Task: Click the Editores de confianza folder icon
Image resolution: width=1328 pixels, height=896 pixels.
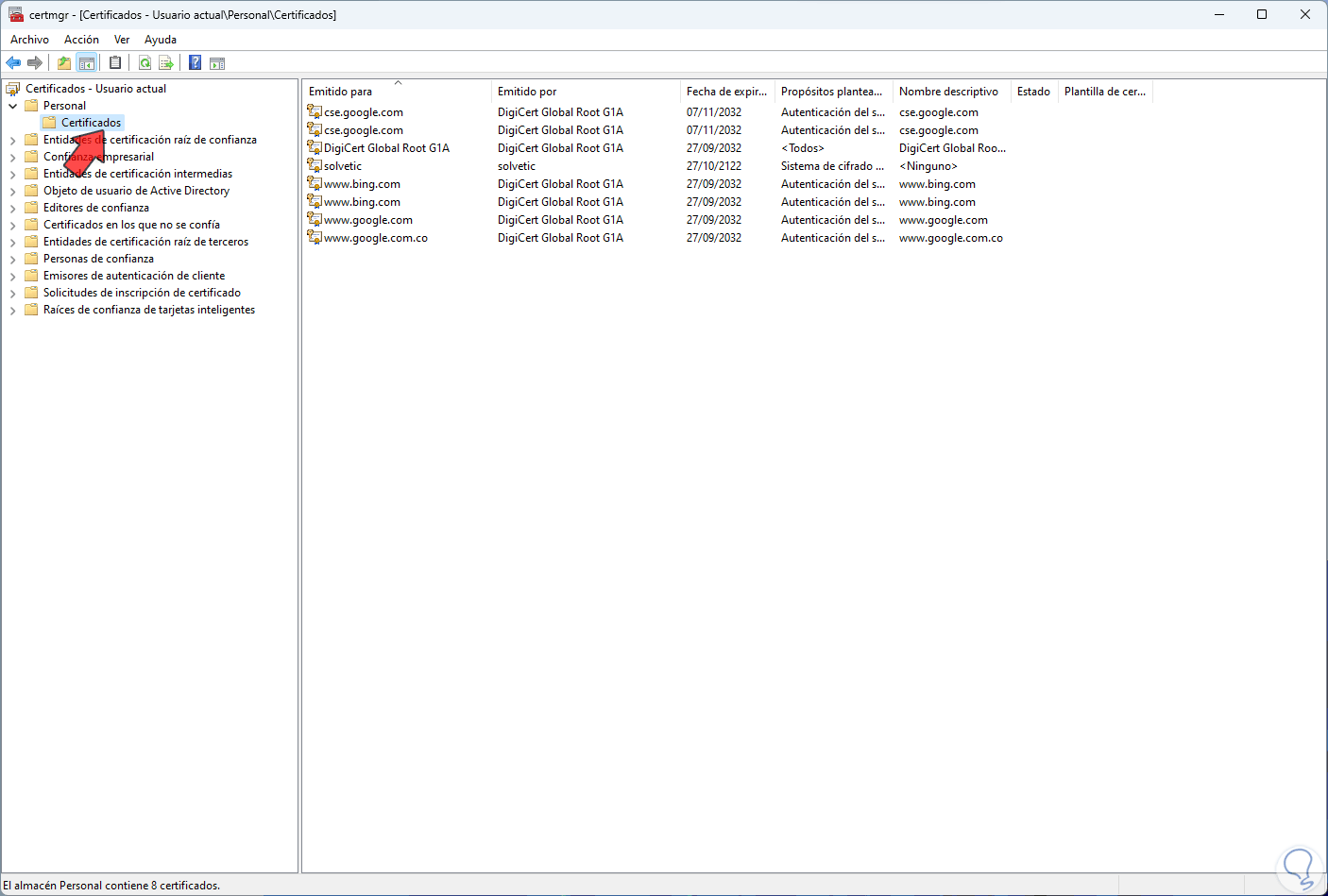Action: pos(31,208)
